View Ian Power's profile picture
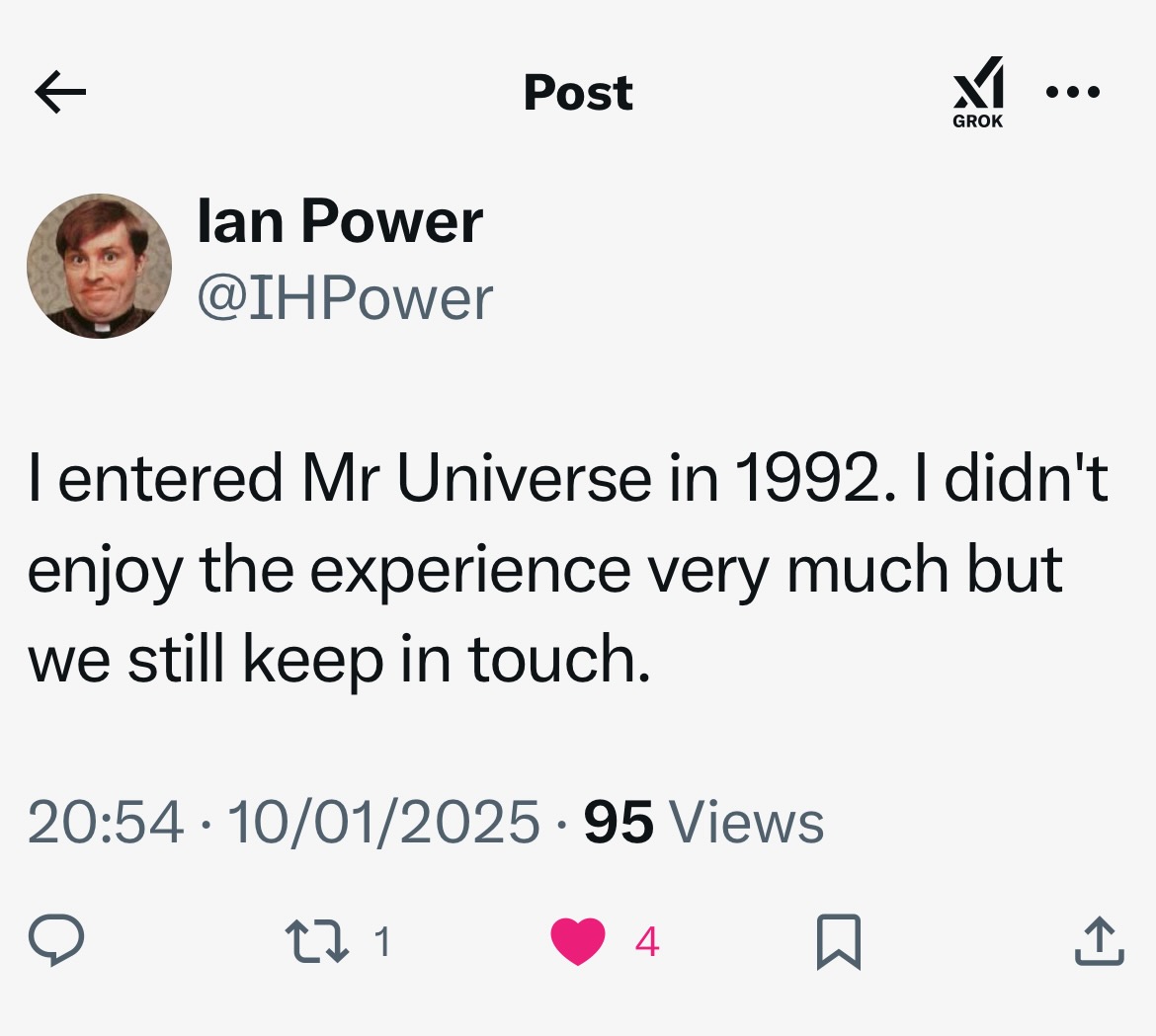Viewport: 1156px width, 1036px height. 99,266
